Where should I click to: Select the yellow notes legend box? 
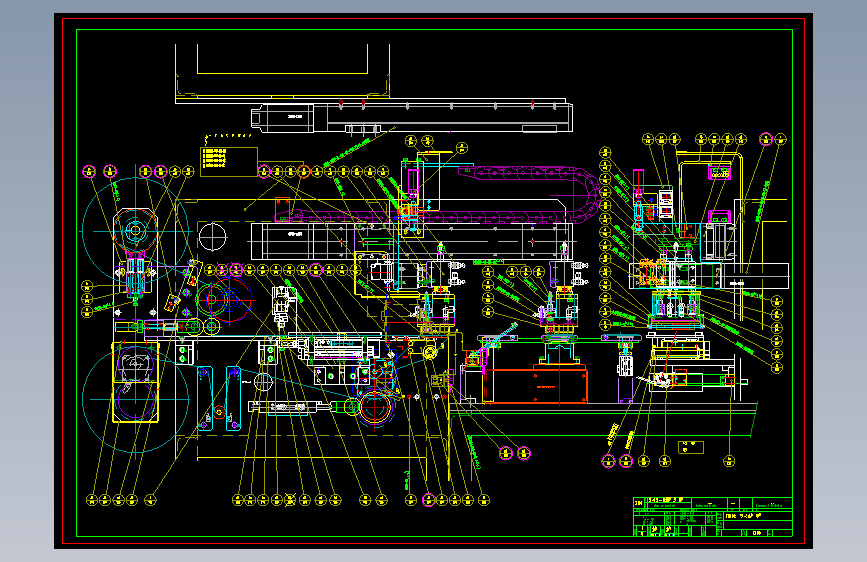(x=229, y=162)
